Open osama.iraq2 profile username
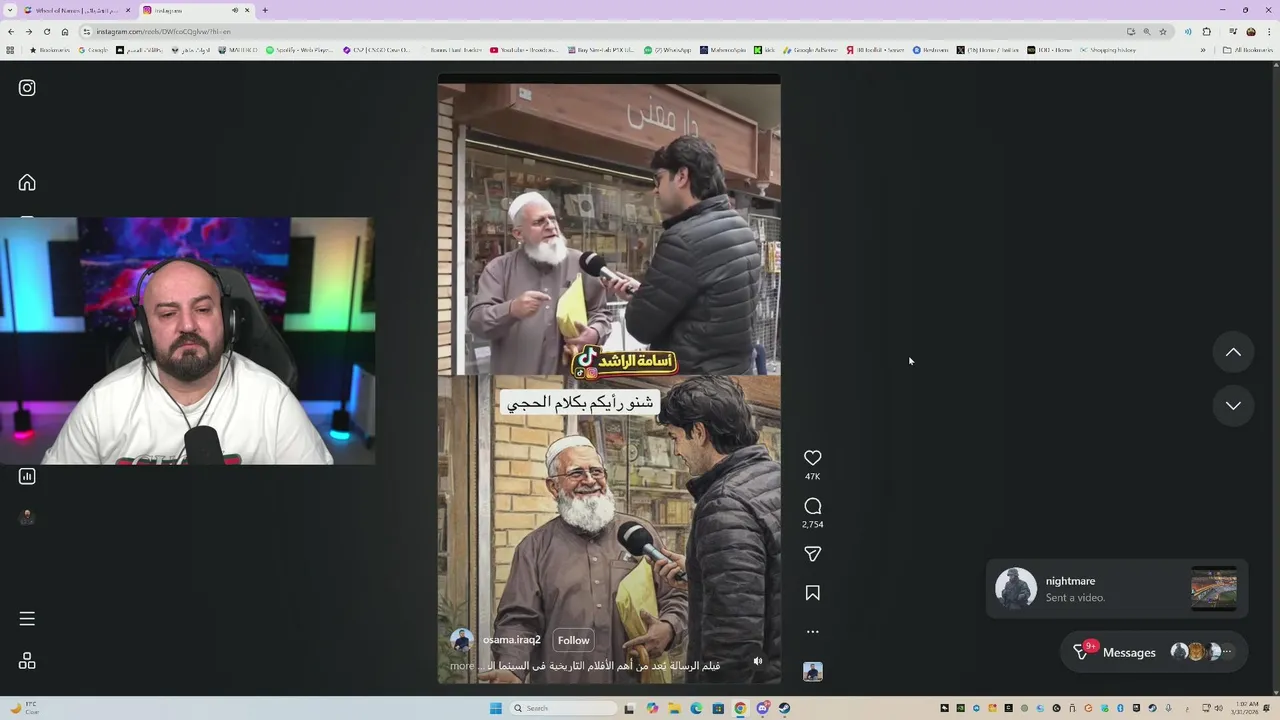This screenshot has width=1280, height=720. click(x=511, y=640)
